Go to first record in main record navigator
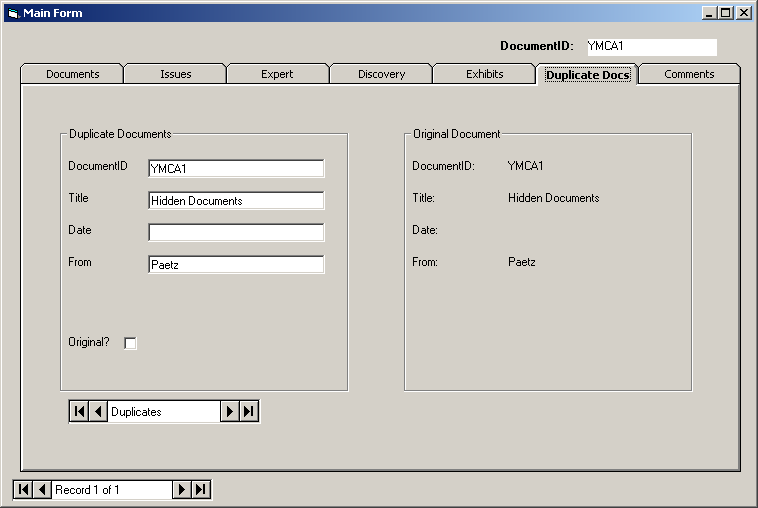The image size is (758, 508). click(23, 489)
